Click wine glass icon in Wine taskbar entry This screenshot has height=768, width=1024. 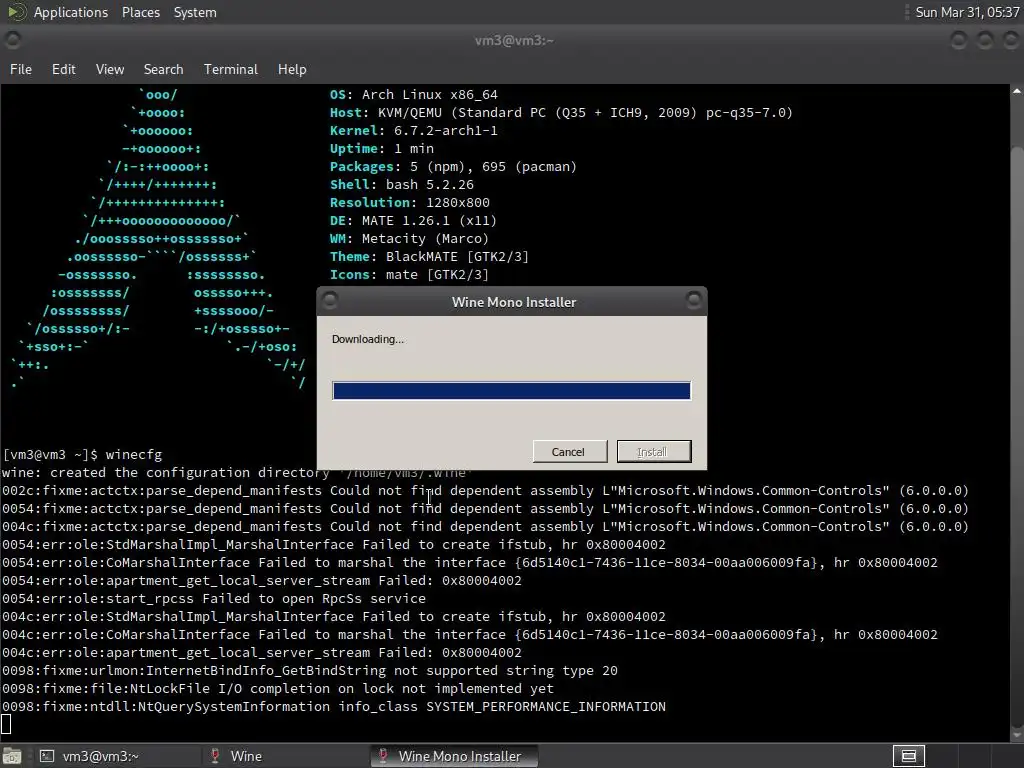(x=215, y=756)
